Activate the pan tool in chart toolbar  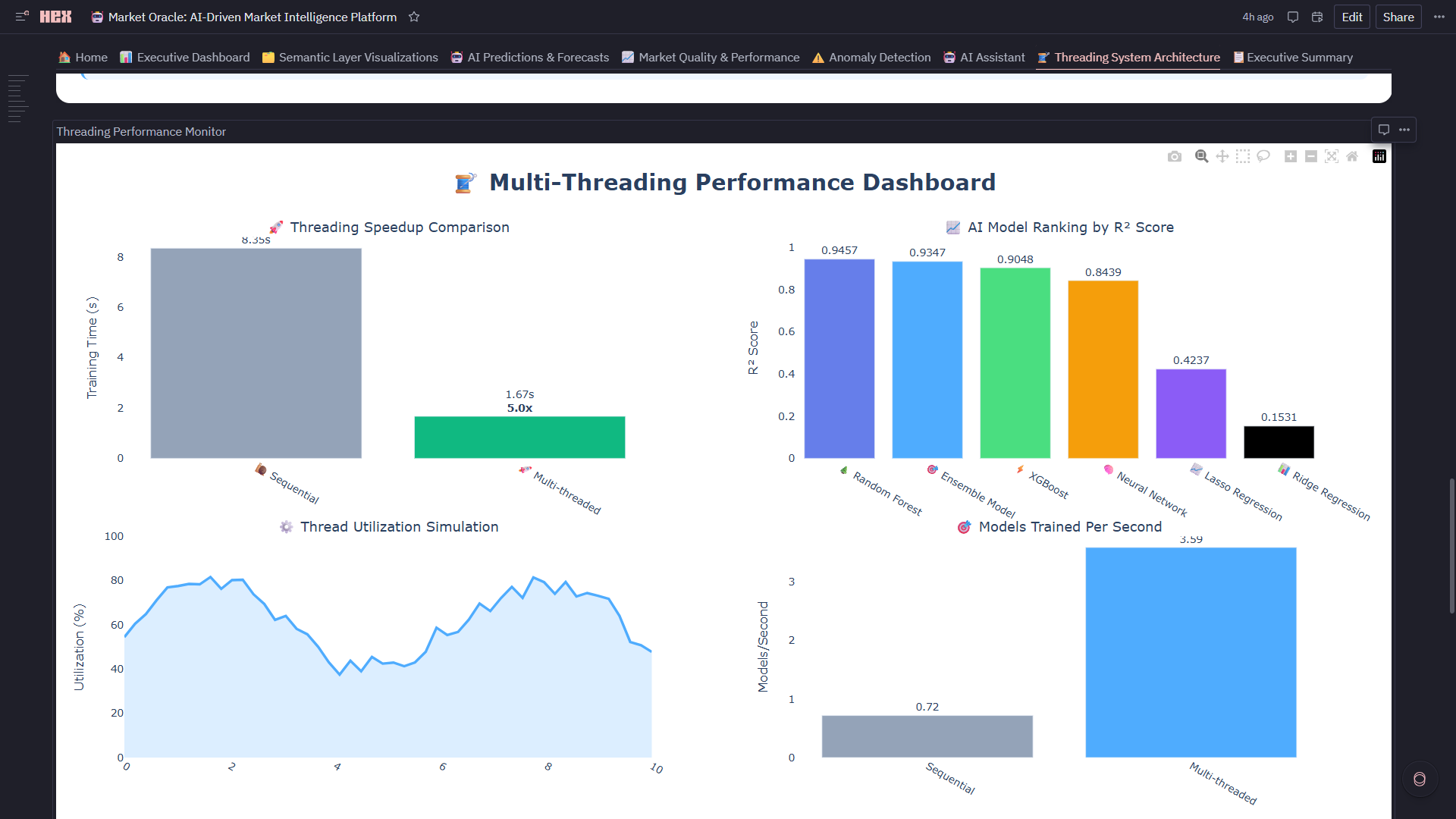pyautogui.click(x=1222, y=156)
